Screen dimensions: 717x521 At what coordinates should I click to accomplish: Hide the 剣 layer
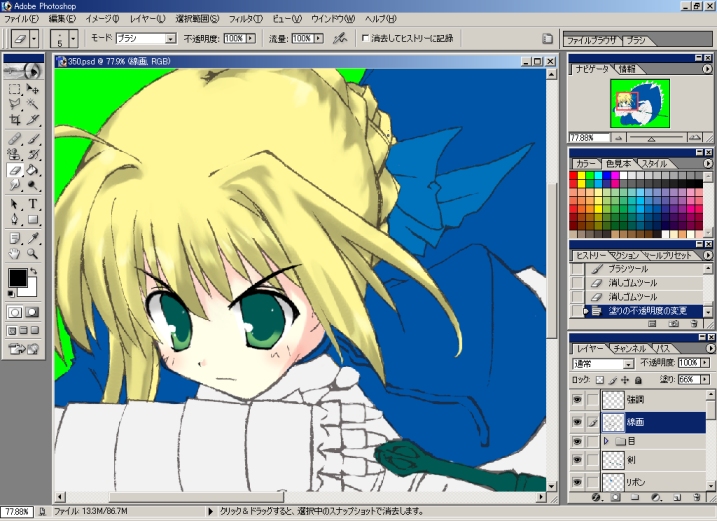click(577, 460)
